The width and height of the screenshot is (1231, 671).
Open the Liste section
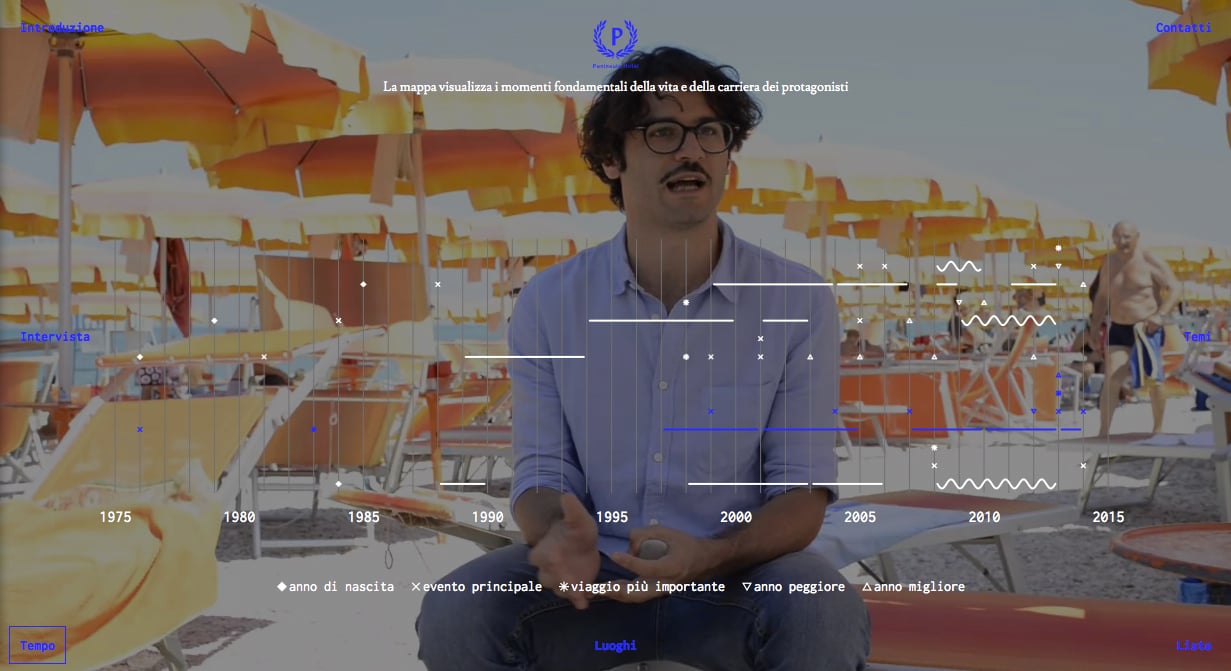click(1193, 645)
